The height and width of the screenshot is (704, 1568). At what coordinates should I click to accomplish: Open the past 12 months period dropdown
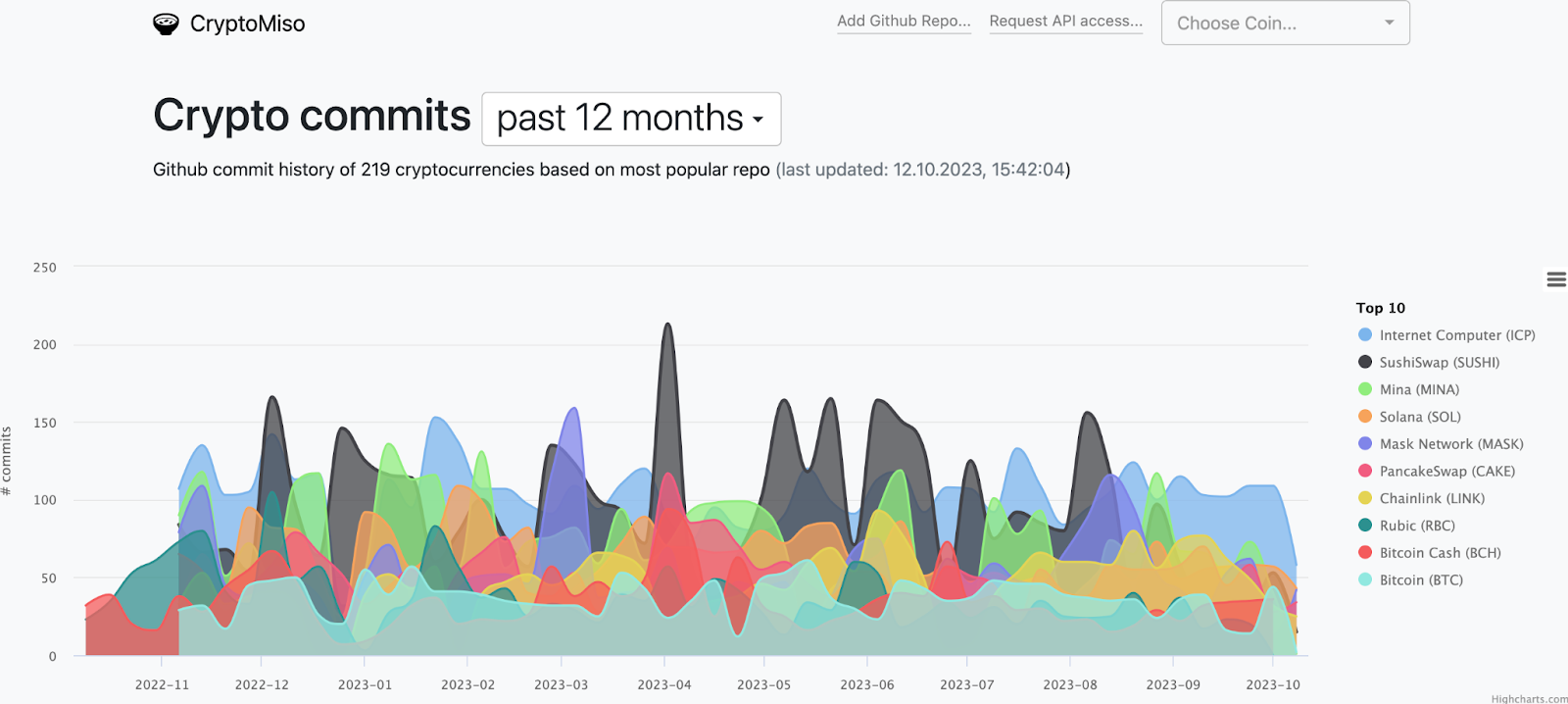click(631, 119)
